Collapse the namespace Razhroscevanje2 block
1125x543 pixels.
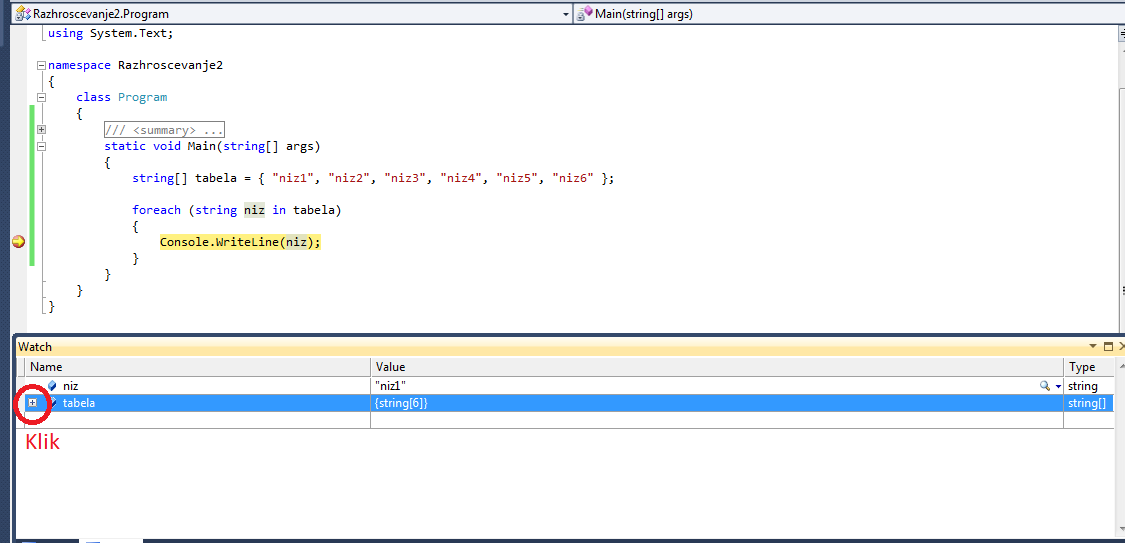pos(41,65)
